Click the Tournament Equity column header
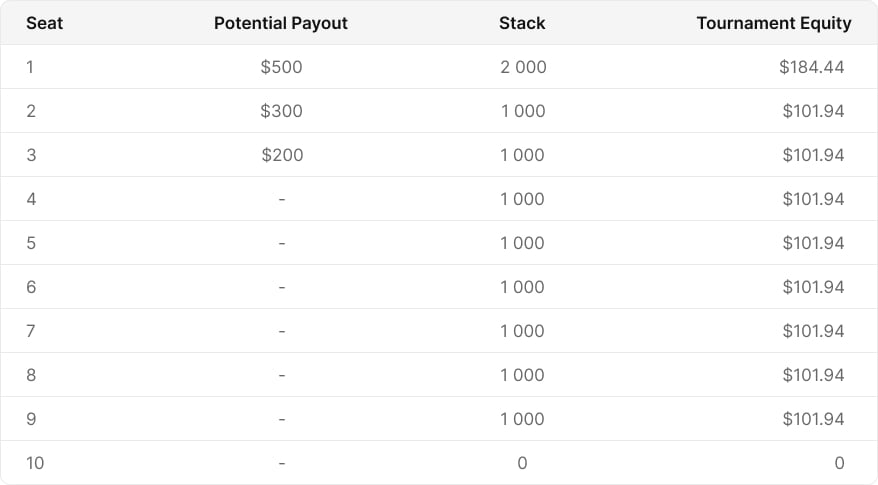The height and width of the screenshot is (485, 878). (774, 23)
